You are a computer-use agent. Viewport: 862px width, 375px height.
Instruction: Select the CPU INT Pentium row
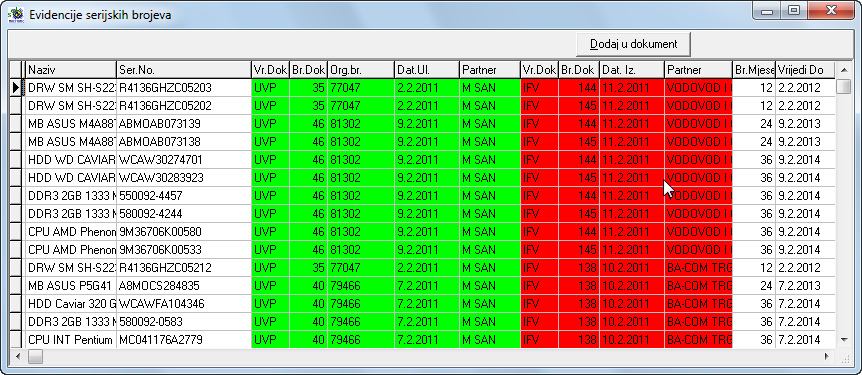click(423, 340)
